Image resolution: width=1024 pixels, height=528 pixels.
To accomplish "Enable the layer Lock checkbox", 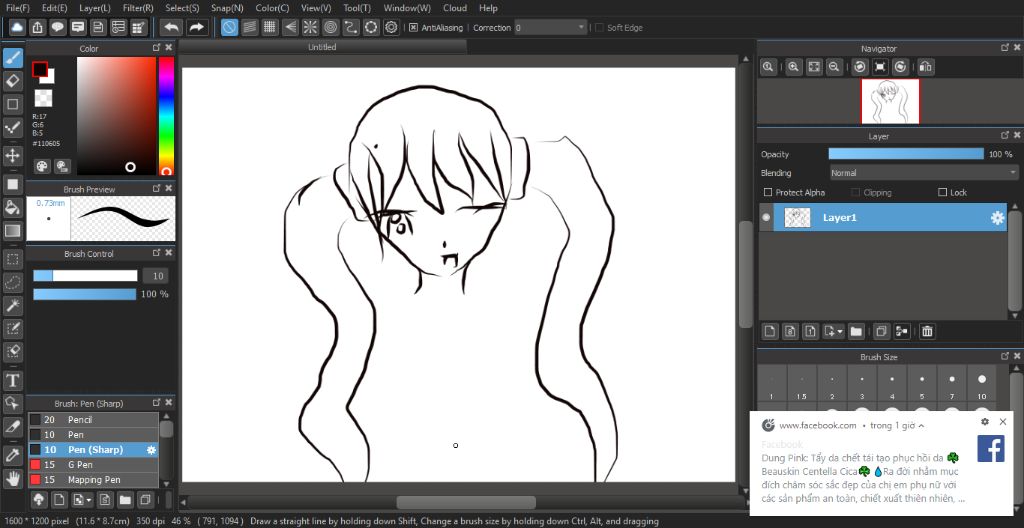I will pos(942,193).
